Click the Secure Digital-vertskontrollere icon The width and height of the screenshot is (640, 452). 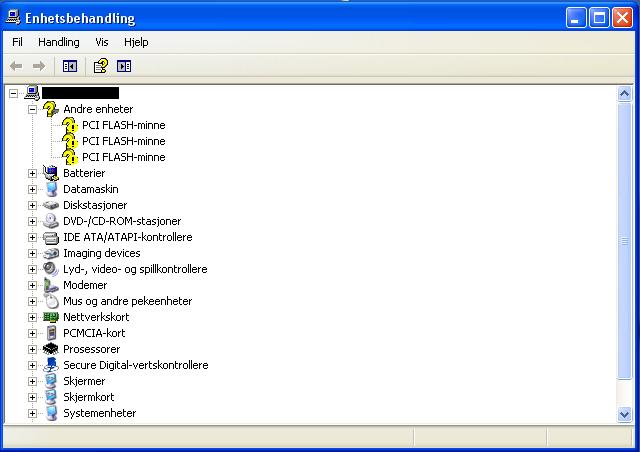pyautogui.click(x=51, y=365)
